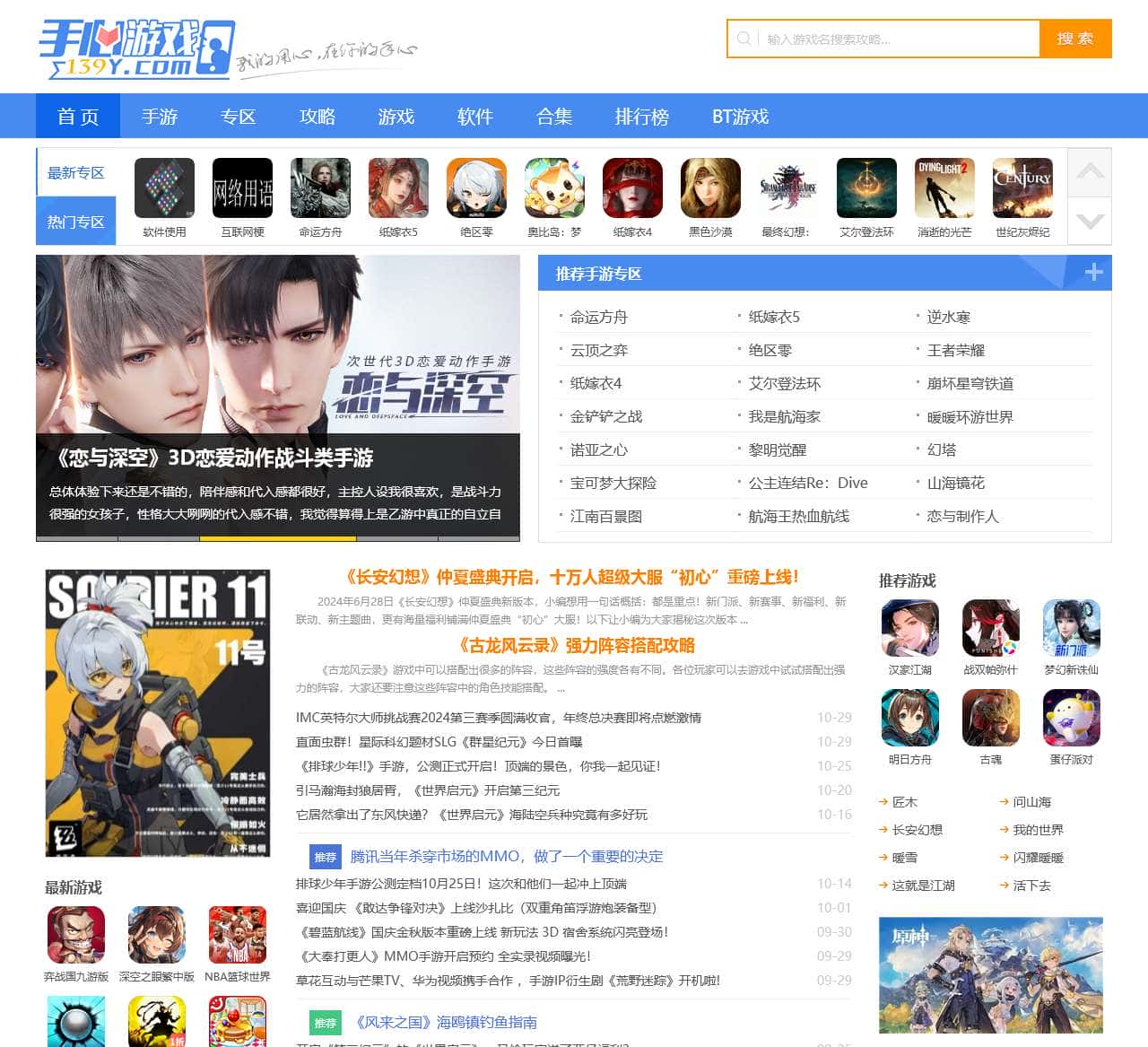Open the 《风来之国》海鸥镇钓鱼指南 link
Viewport: 1148px width, 1047px height.
tap(444, 1023)
